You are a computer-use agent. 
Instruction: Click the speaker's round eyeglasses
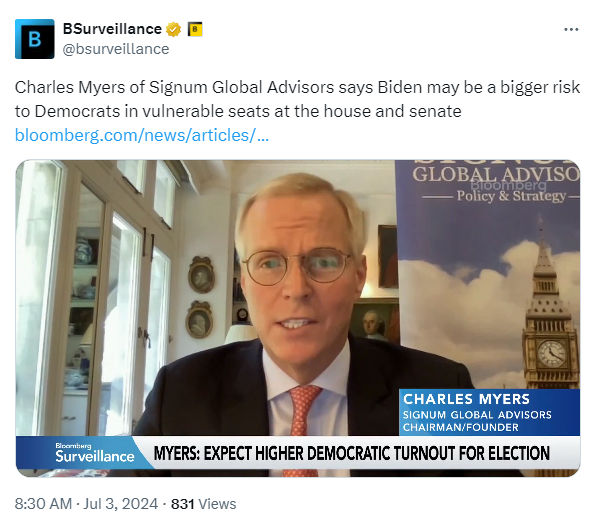(x=297, y=266)
